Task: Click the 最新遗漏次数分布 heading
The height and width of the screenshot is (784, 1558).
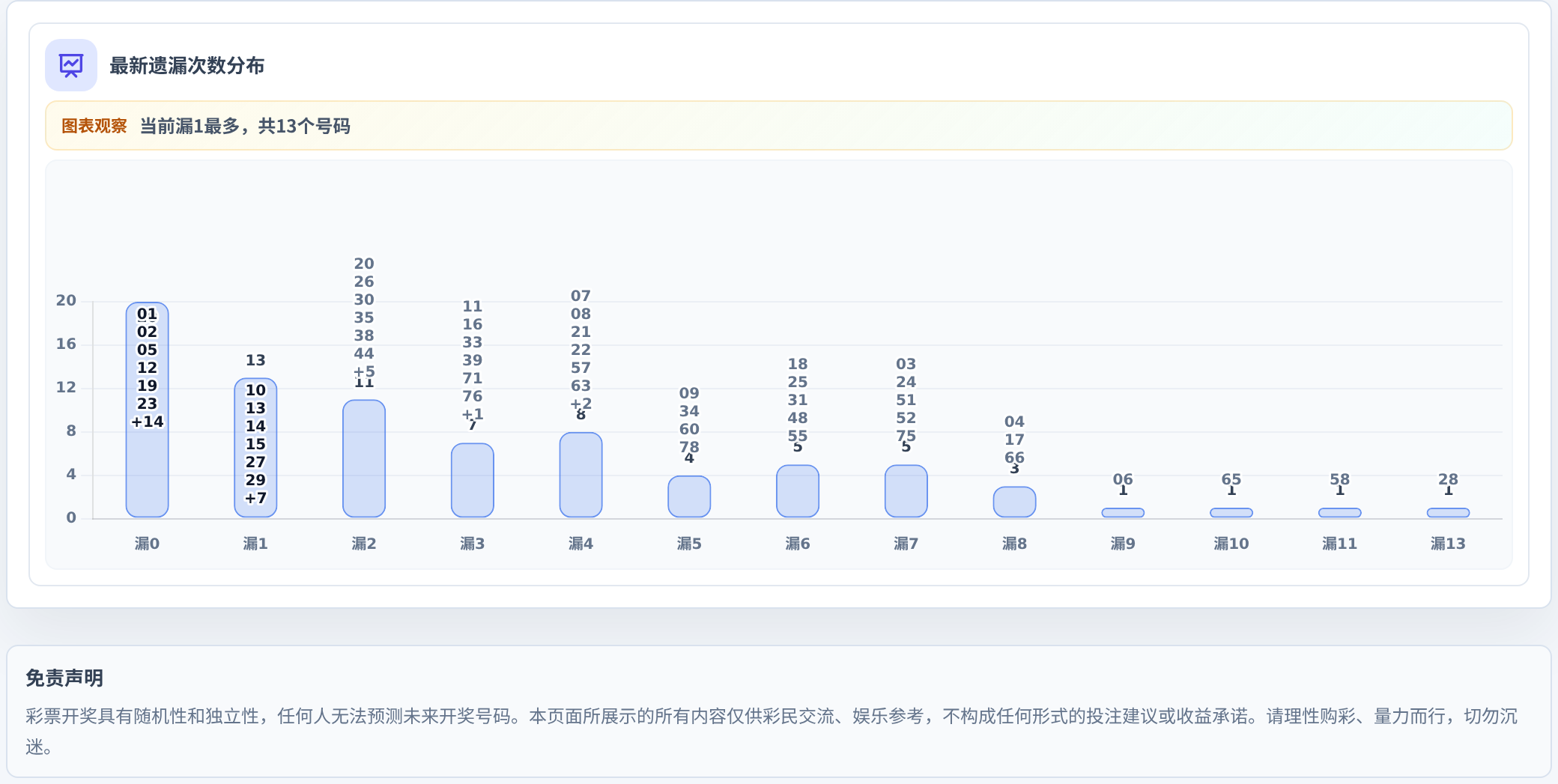Action: [187, 66]
